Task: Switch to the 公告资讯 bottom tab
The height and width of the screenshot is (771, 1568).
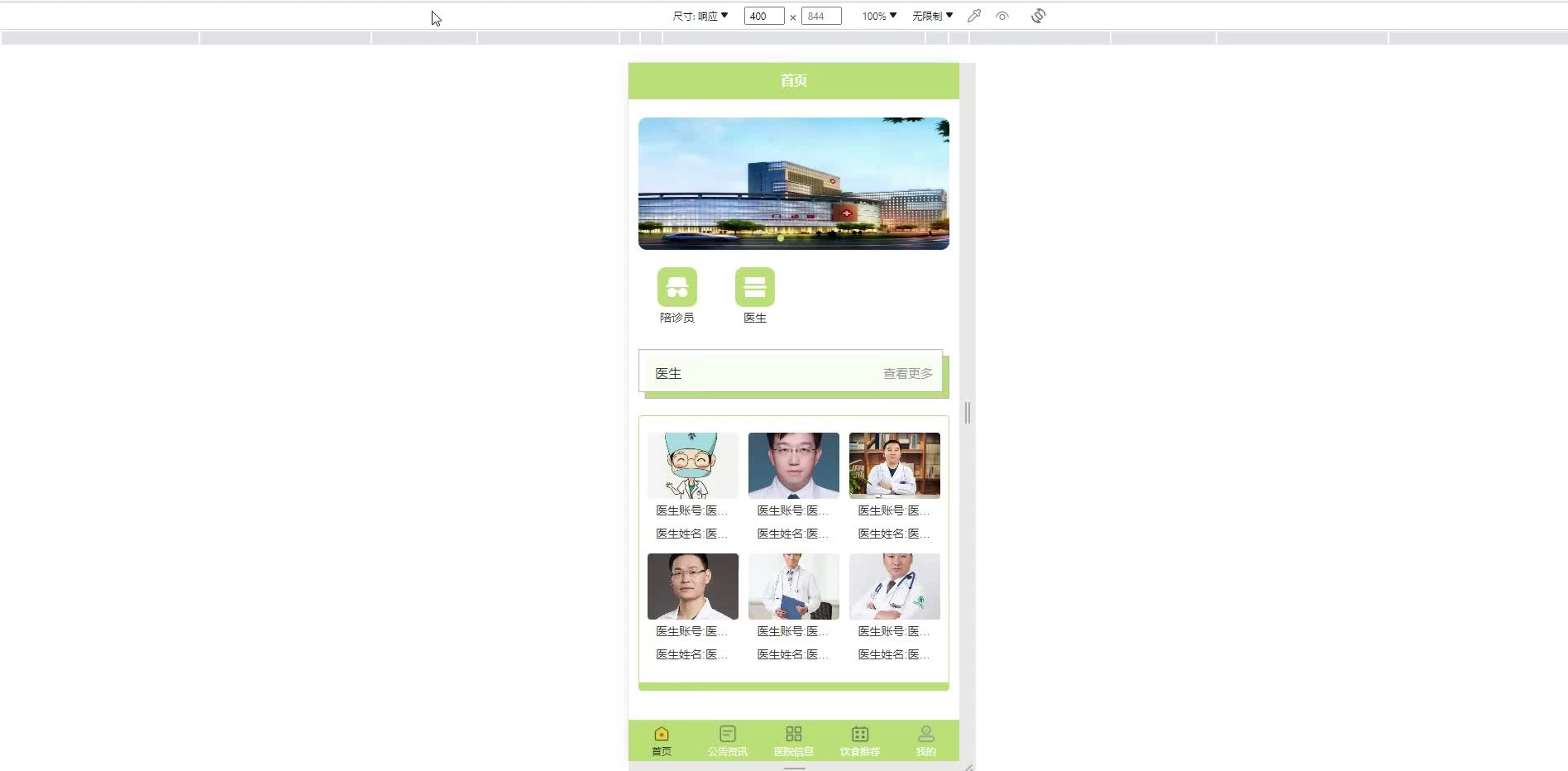Action: (x=728, y=740)
